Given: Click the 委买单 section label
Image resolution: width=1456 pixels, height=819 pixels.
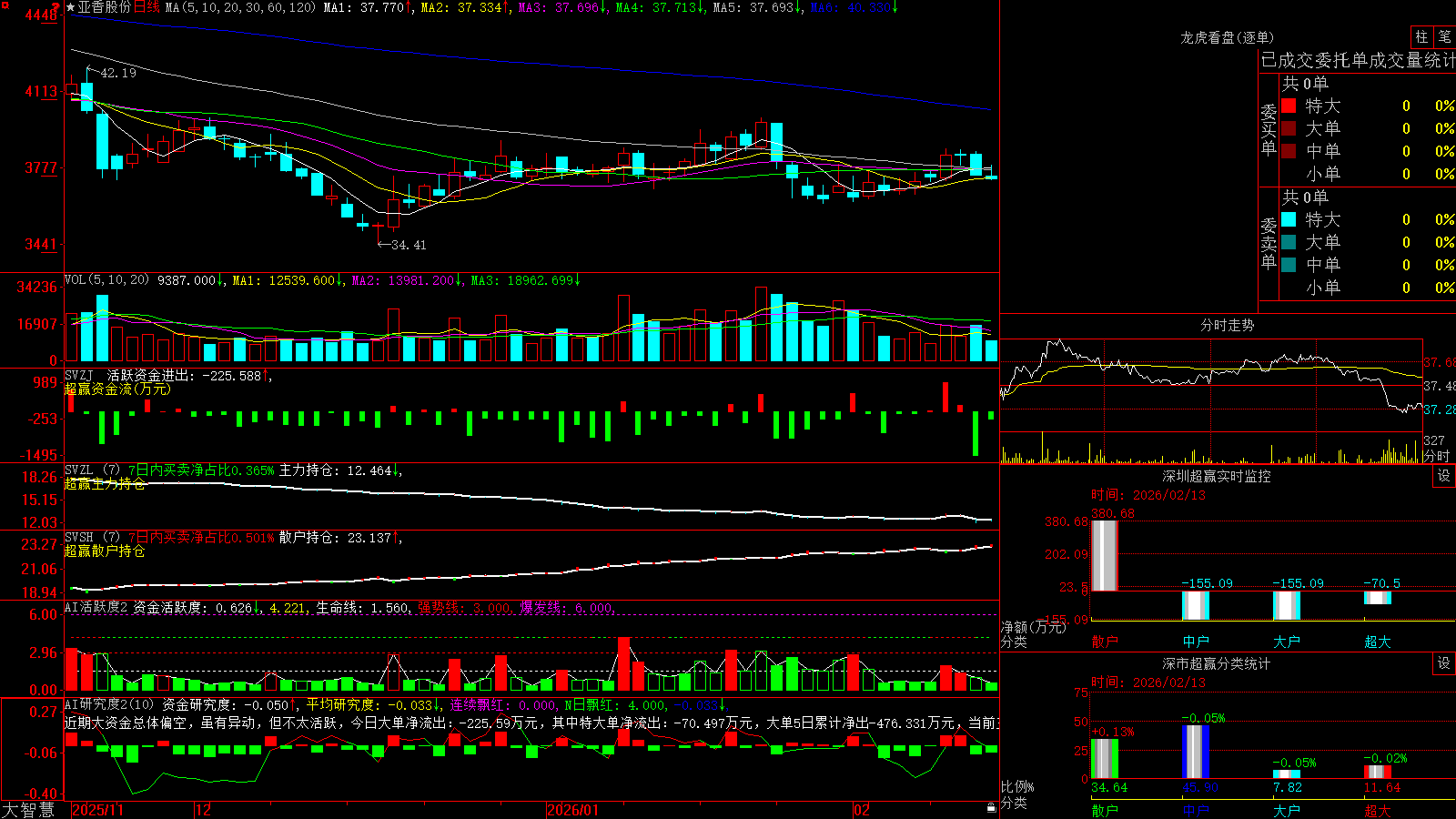Looking at the screenshot, I should (1269, 129).
